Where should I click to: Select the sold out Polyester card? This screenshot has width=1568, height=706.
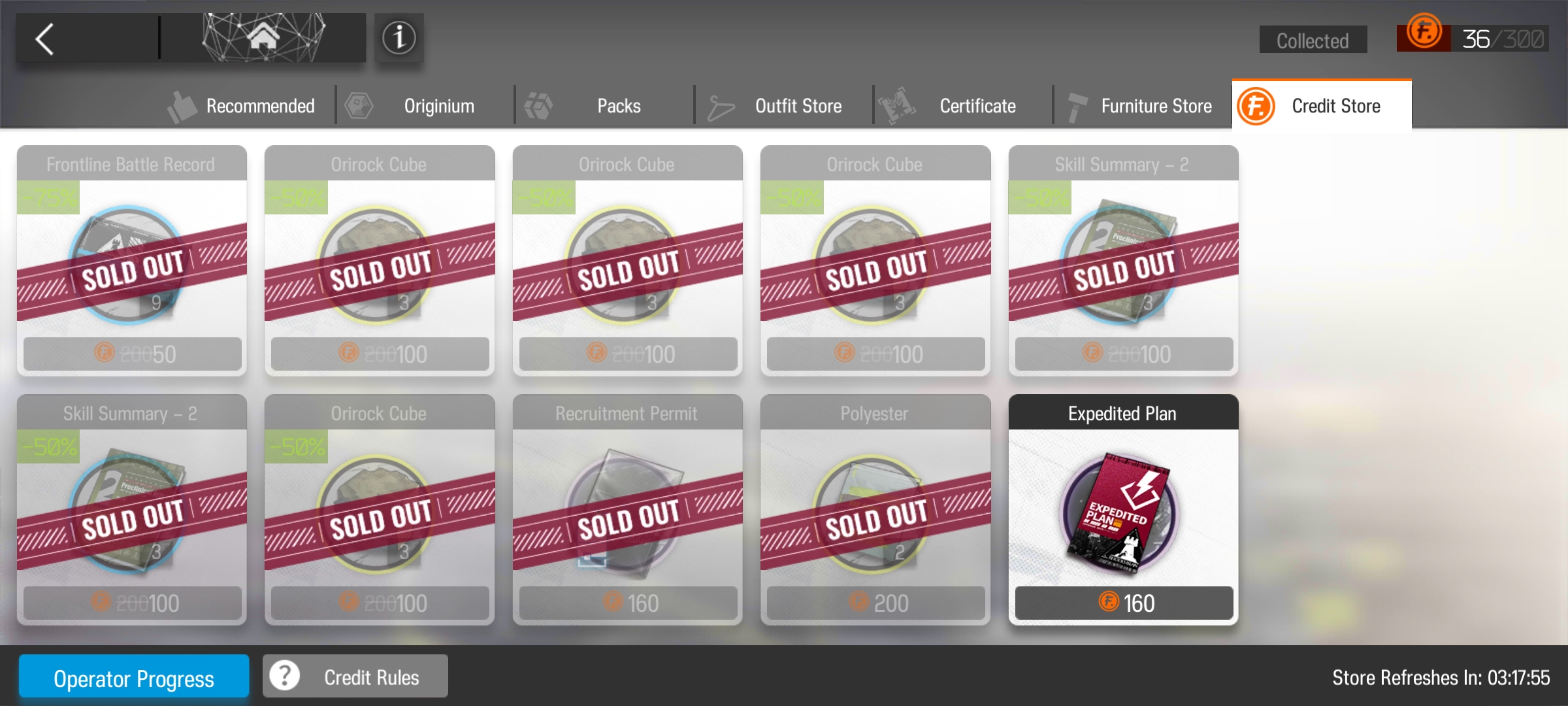pos(875,509)
